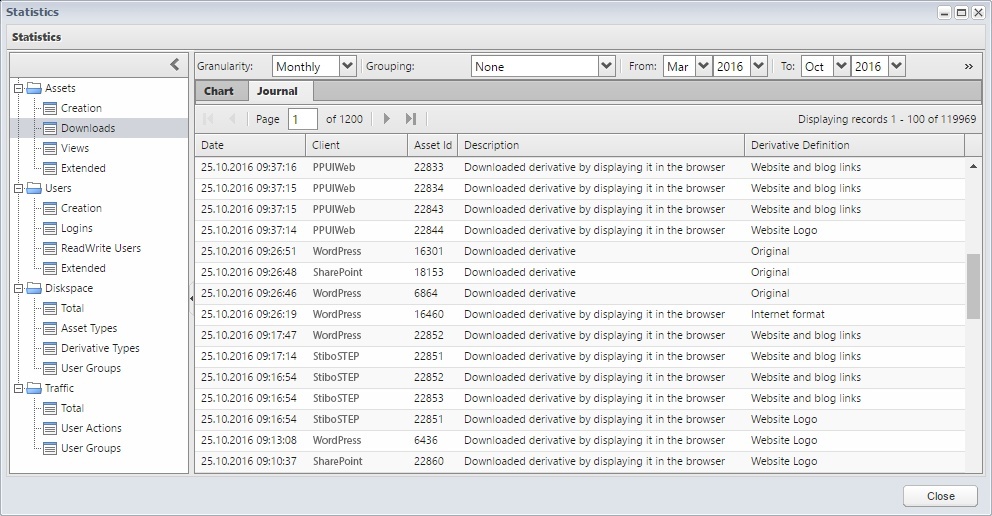This screenshot has width=992, height=516.
Task: Click the Traffic folder icon
Action: coord(34,388)
